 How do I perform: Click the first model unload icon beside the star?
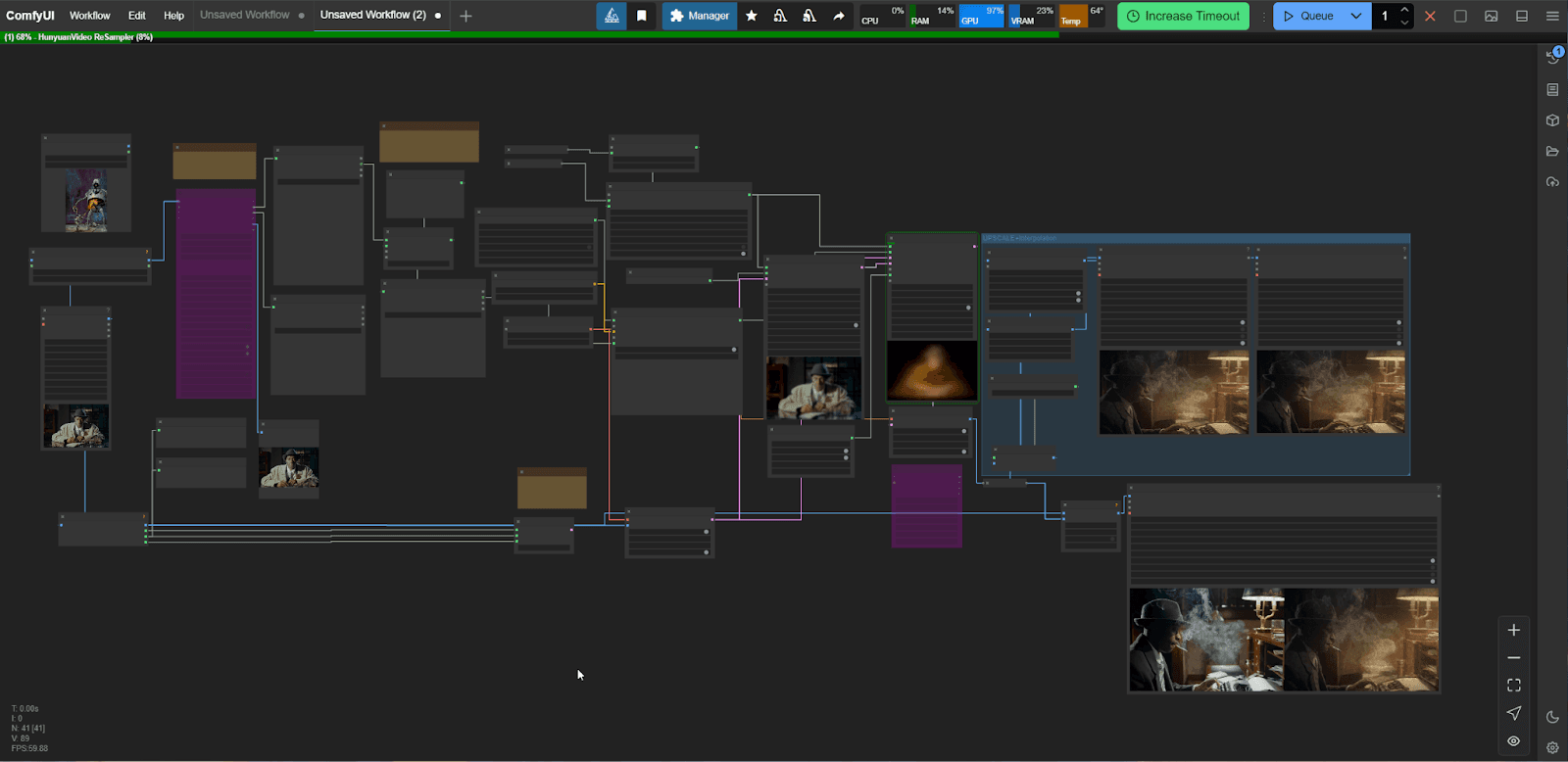point(780,16)
